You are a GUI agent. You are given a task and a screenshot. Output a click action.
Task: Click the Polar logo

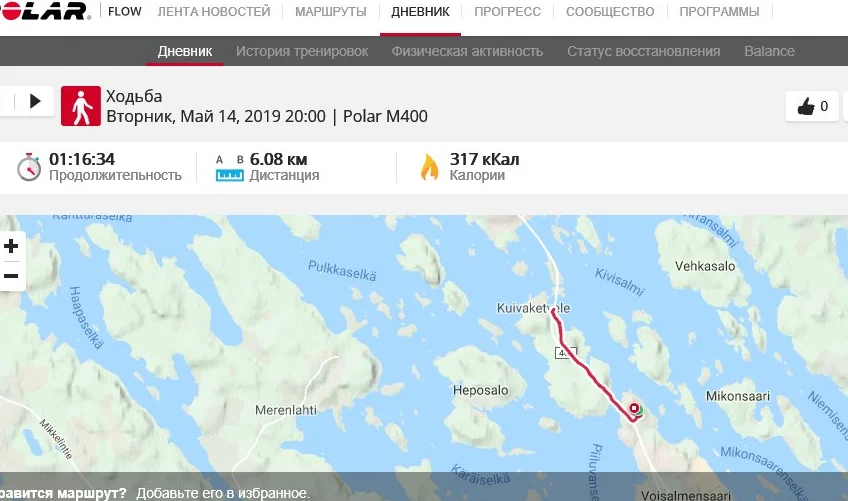[43, 11]
